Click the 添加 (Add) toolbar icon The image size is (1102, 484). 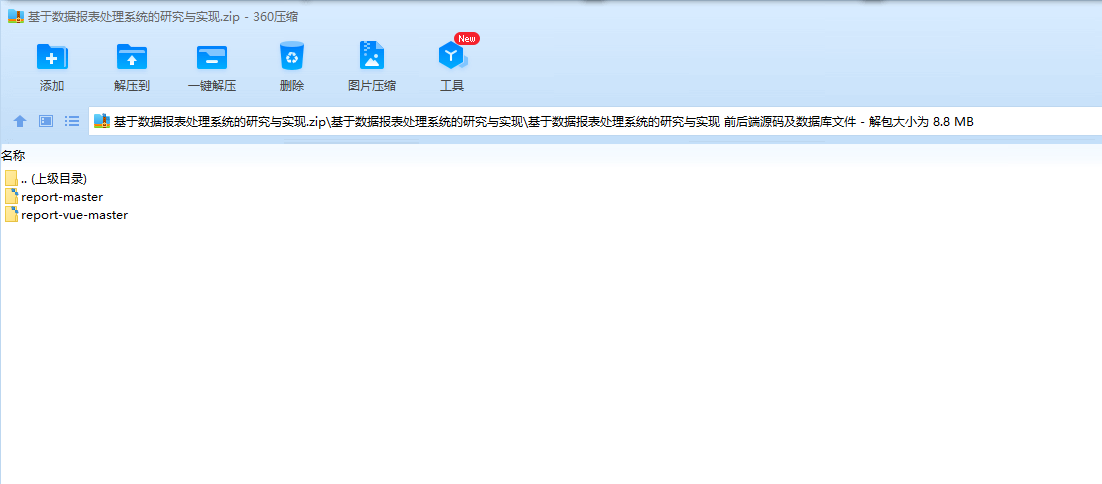tap(52, 57)
